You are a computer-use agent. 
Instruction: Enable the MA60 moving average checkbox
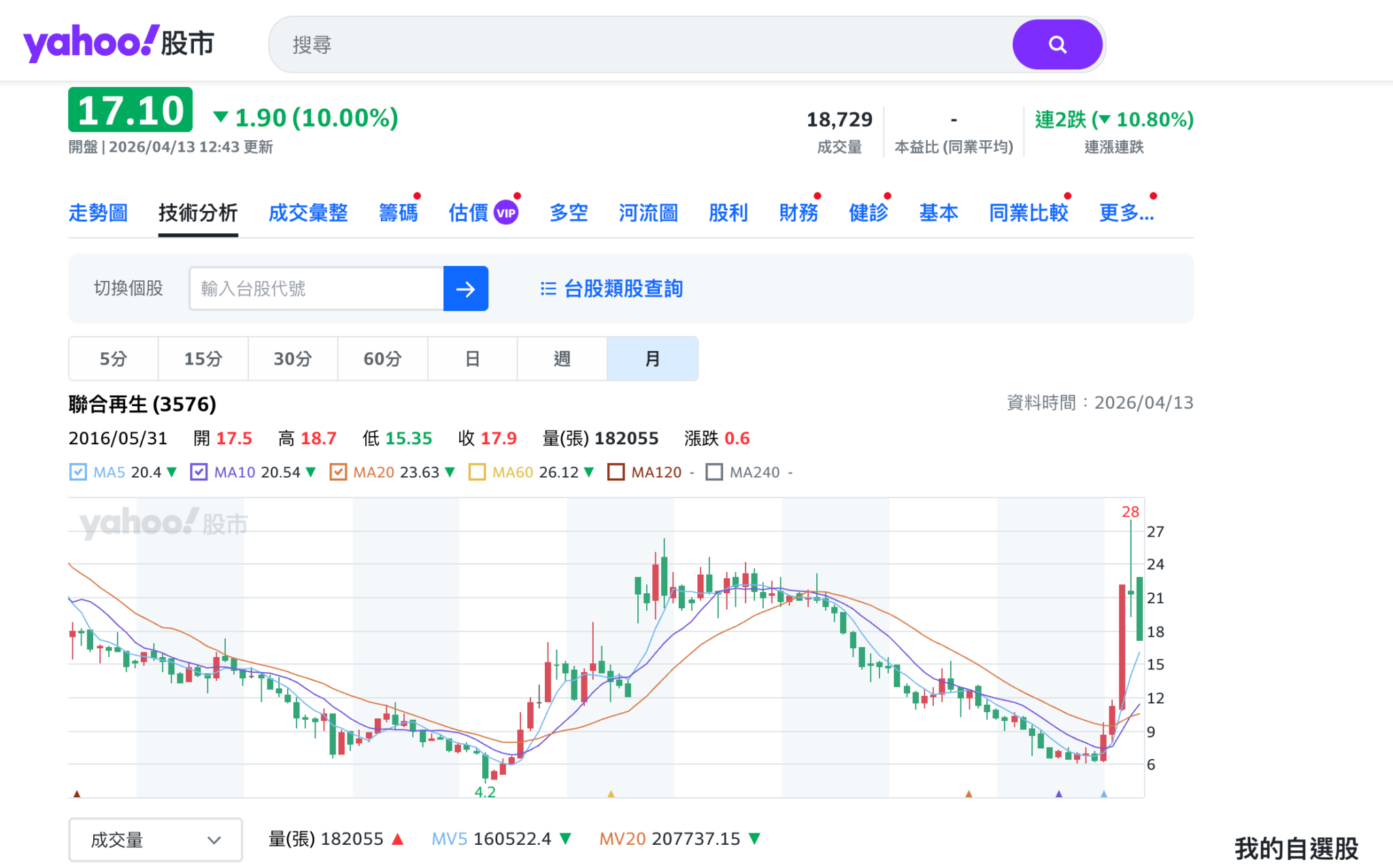477,472
